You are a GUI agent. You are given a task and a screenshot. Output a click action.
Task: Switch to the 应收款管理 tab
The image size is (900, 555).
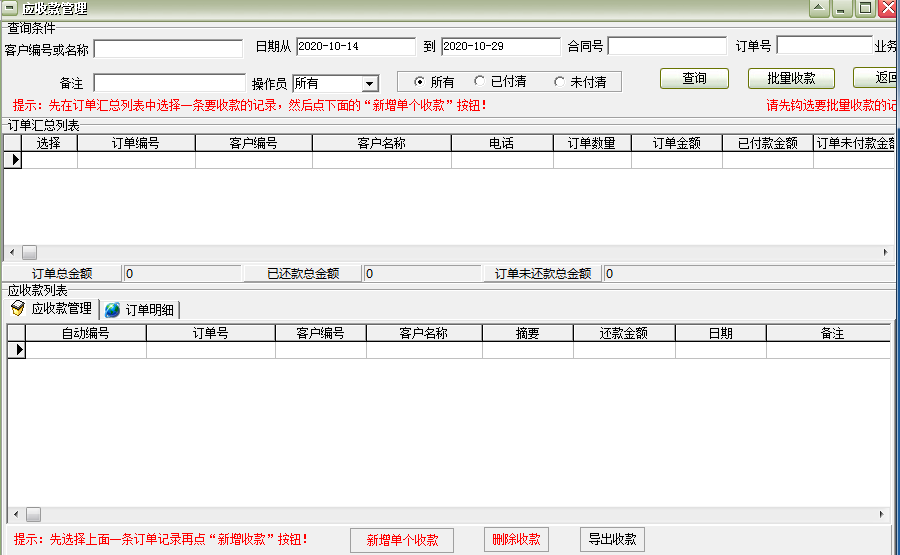[53, 309]
